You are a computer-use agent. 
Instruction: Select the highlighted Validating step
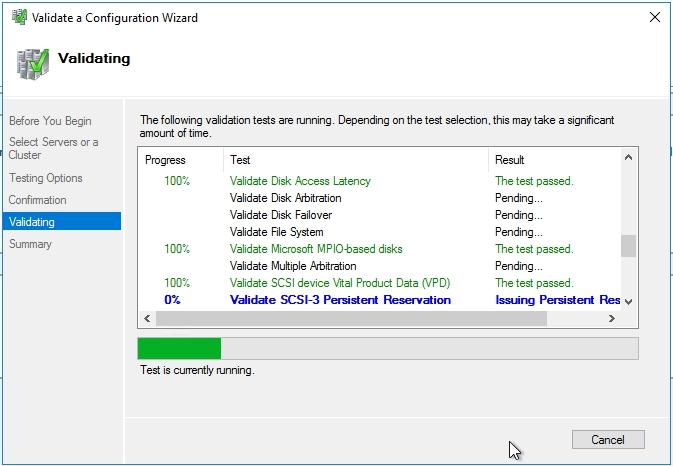click(x=62, y=221)
